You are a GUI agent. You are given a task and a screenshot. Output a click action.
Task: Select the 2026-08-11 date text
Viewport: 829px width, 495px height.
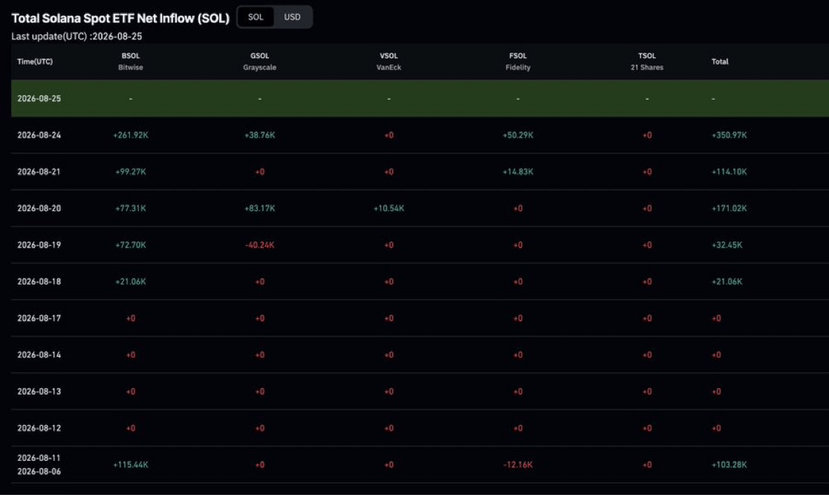tap(39, 458)
